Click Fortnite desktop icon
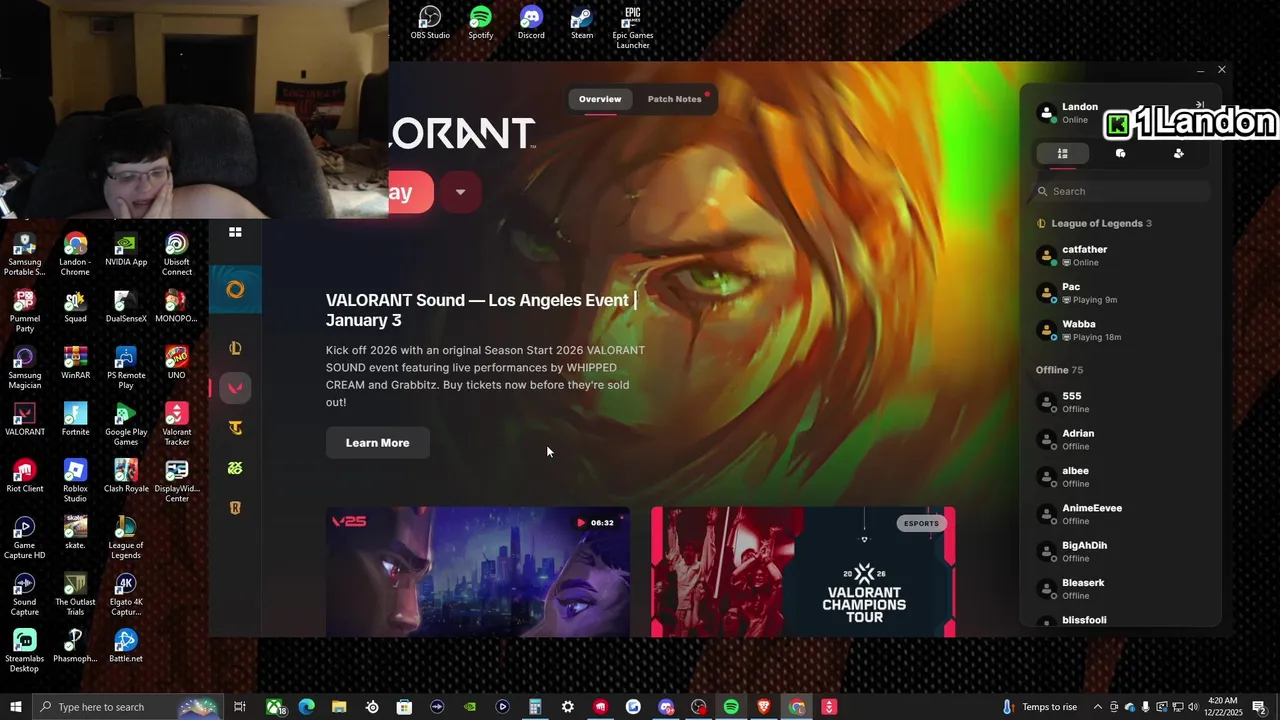This screenshot has height=720, width=1280. tap(75, 420)
